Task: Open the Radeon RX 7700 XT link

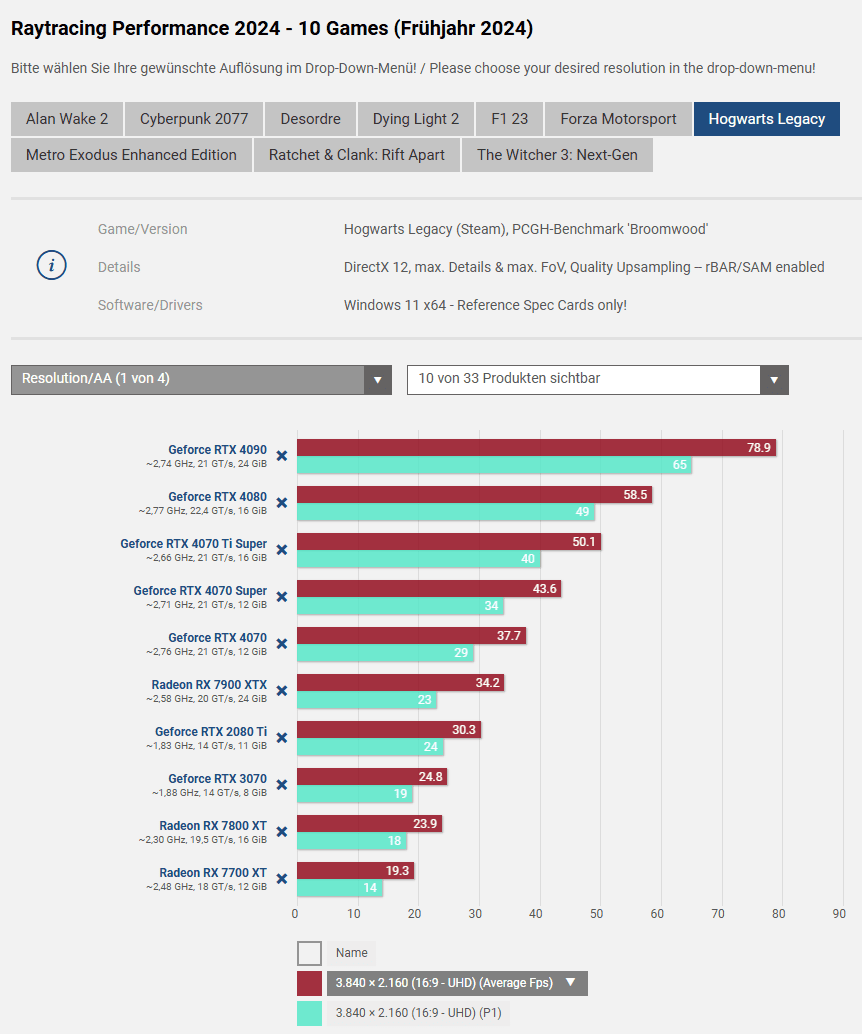Action: (213, 872)
